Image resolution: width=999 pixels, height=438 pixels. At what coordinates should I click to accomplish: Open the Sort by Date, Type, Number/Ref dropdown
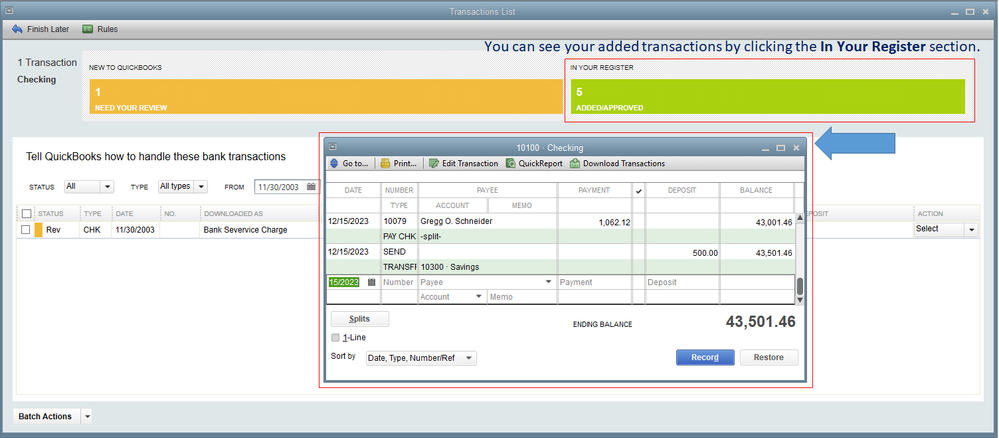[421, 358]
